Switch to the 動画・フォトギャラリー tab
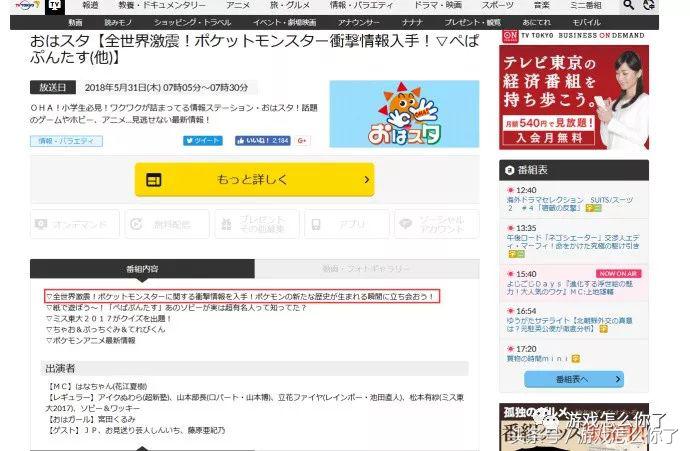The height and width of the screenshot is (451, 690). click(367, 269)
